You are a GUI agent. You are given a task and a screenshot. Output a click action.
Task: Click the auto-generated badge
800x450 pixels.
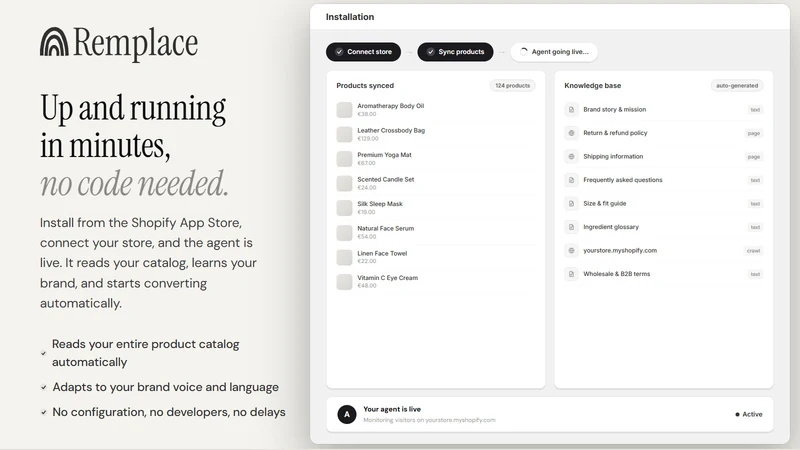tap(737, 85)
